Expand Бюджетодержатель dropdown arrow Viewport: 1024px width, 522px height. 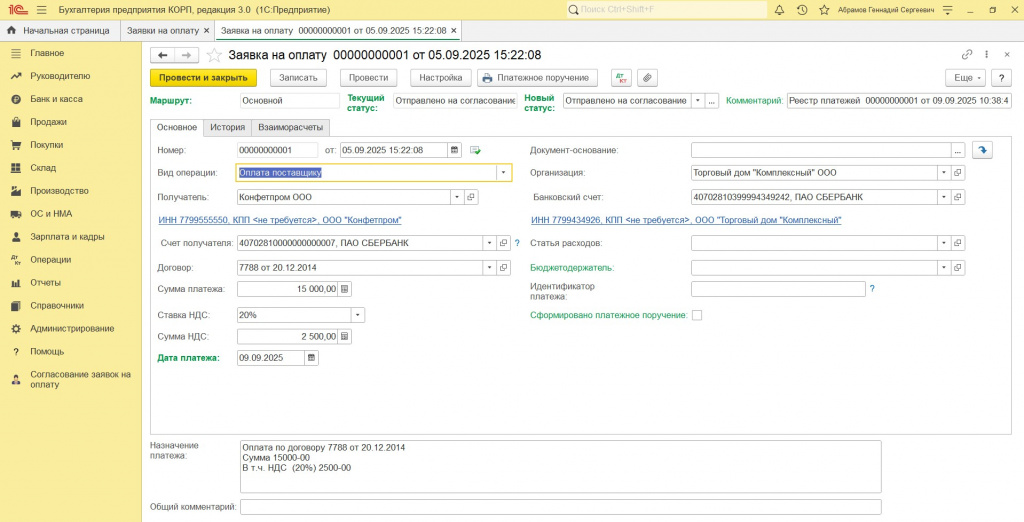pos(944,268)
